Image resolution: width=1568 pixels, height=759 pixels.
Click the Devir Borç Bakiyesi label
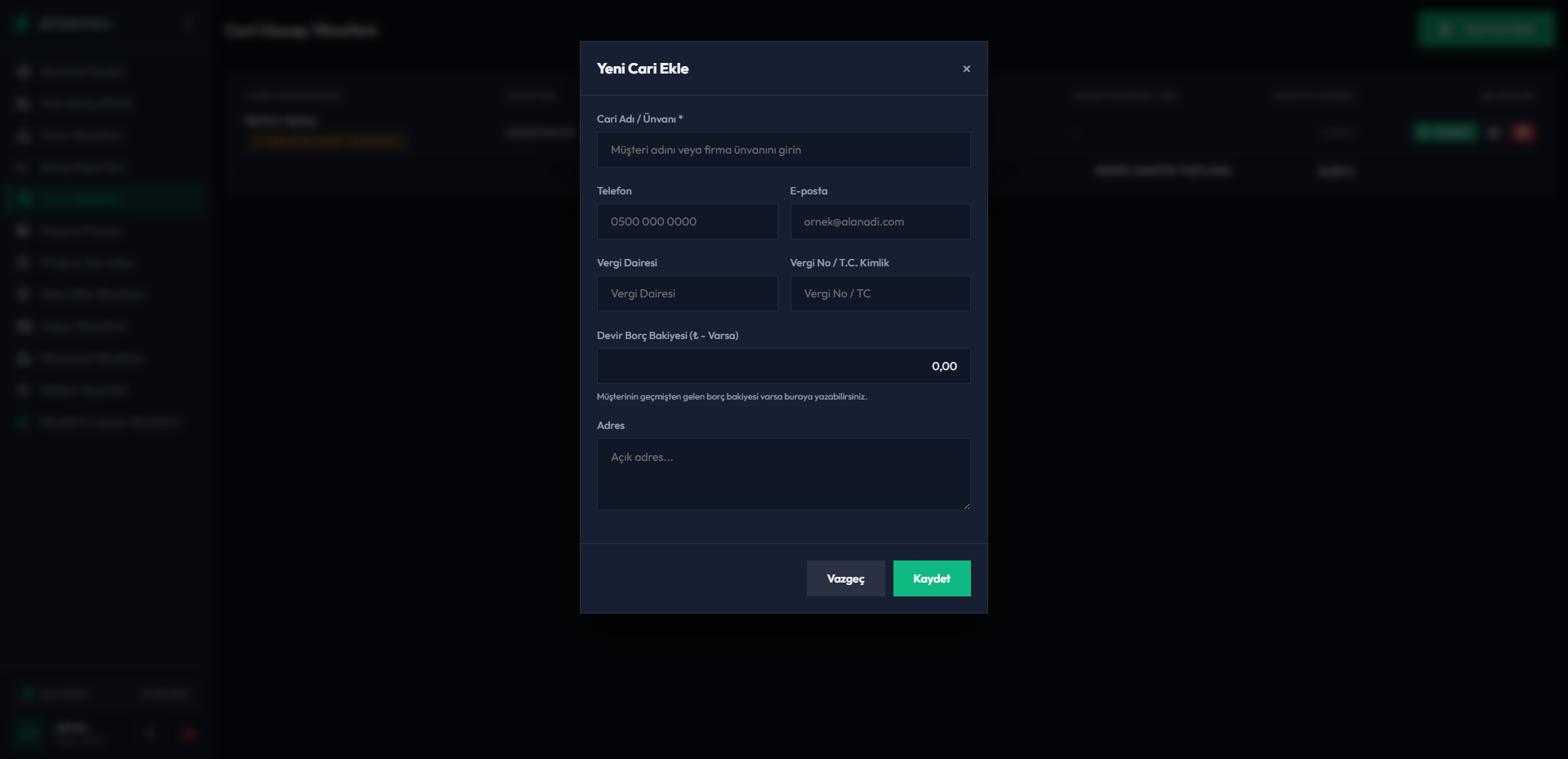point(667,335)
